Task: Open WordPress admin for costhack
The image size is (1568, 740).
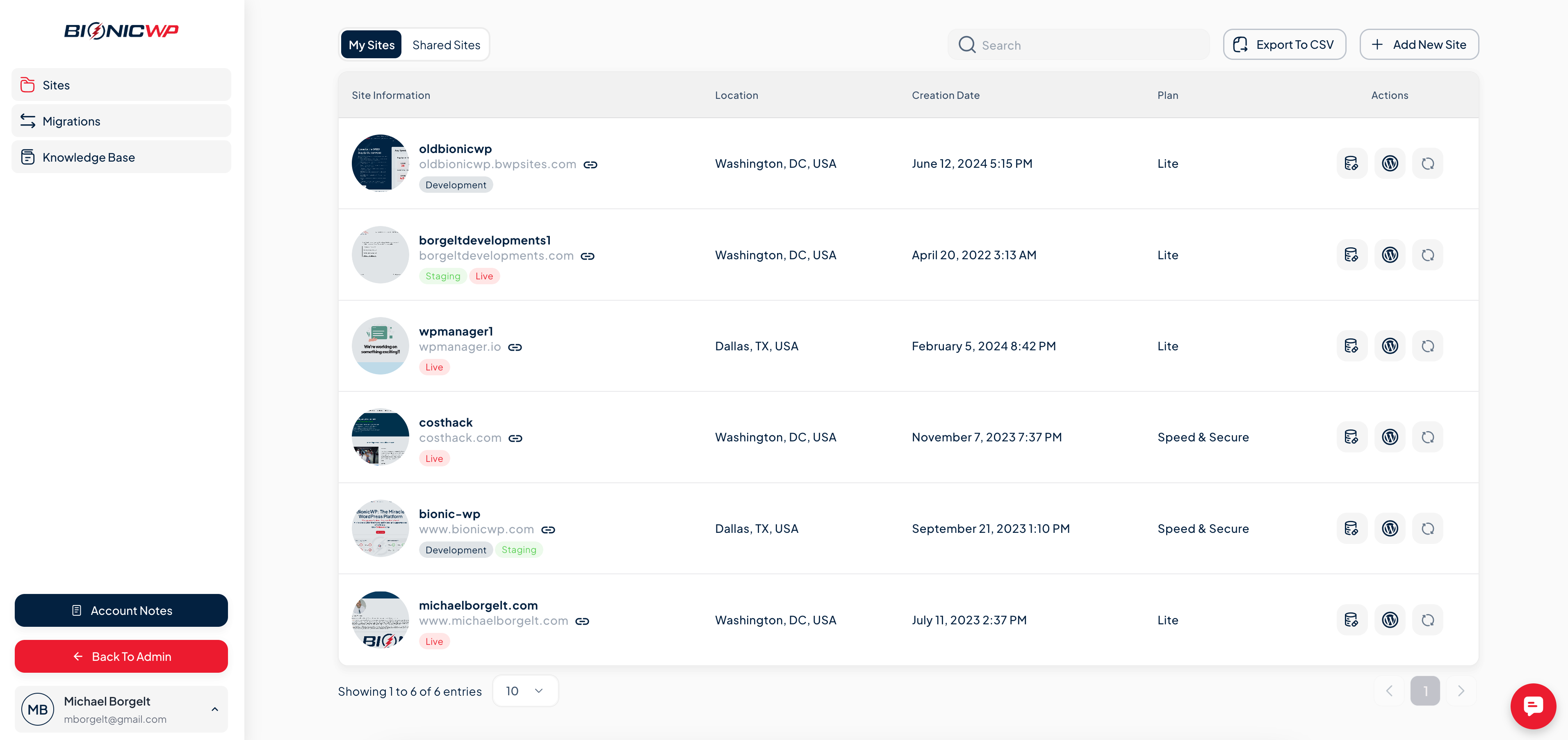Action: tap(1390, 437)
